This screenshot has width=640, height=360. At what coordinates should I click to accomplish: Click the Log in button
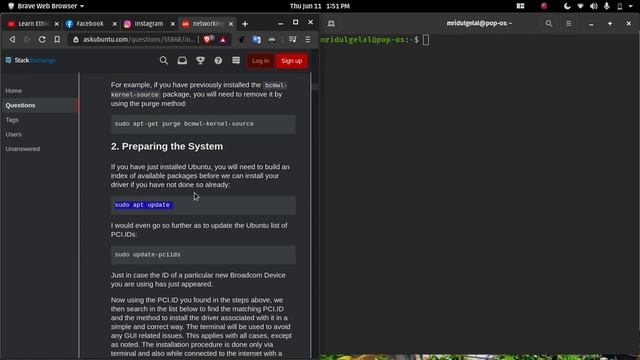(x=260, y=61)
